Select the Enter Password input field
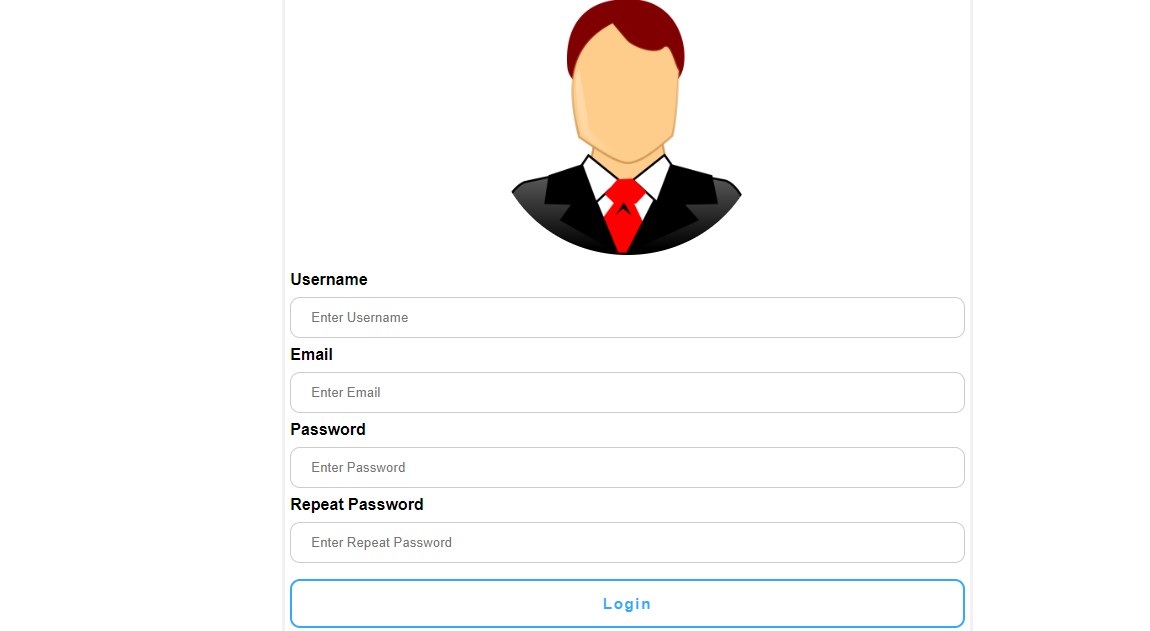1150x631 pixels. point(627,467)
